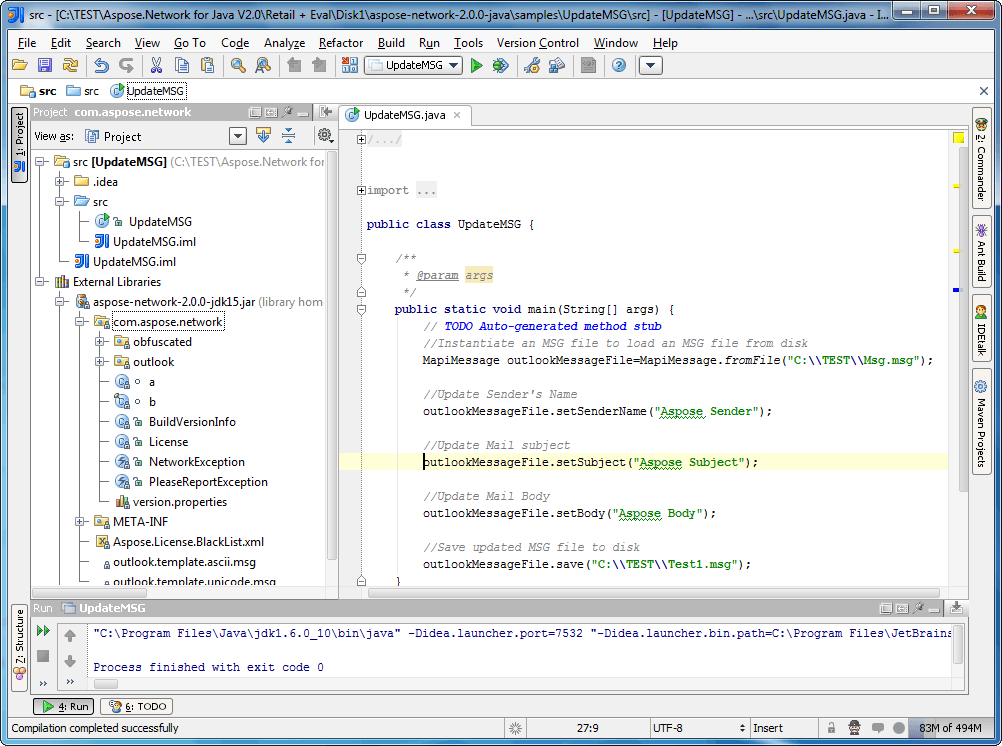
Task: Click the Save All toolbar icon
Action: (x=45, y=65)
